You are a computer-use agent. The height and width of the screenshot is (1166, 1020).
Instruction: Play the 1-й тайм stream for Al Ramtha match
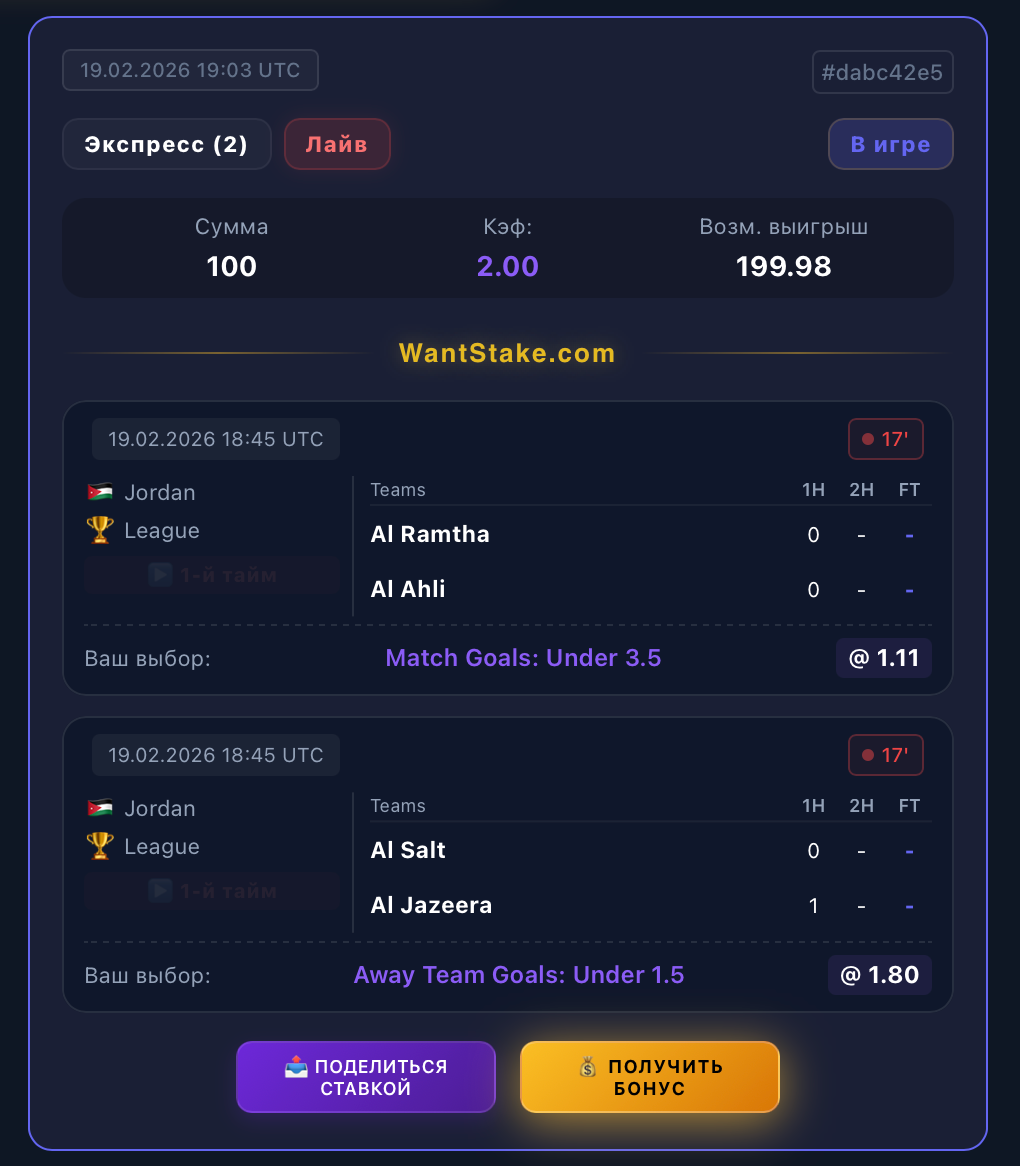click(x=212, y=575)
